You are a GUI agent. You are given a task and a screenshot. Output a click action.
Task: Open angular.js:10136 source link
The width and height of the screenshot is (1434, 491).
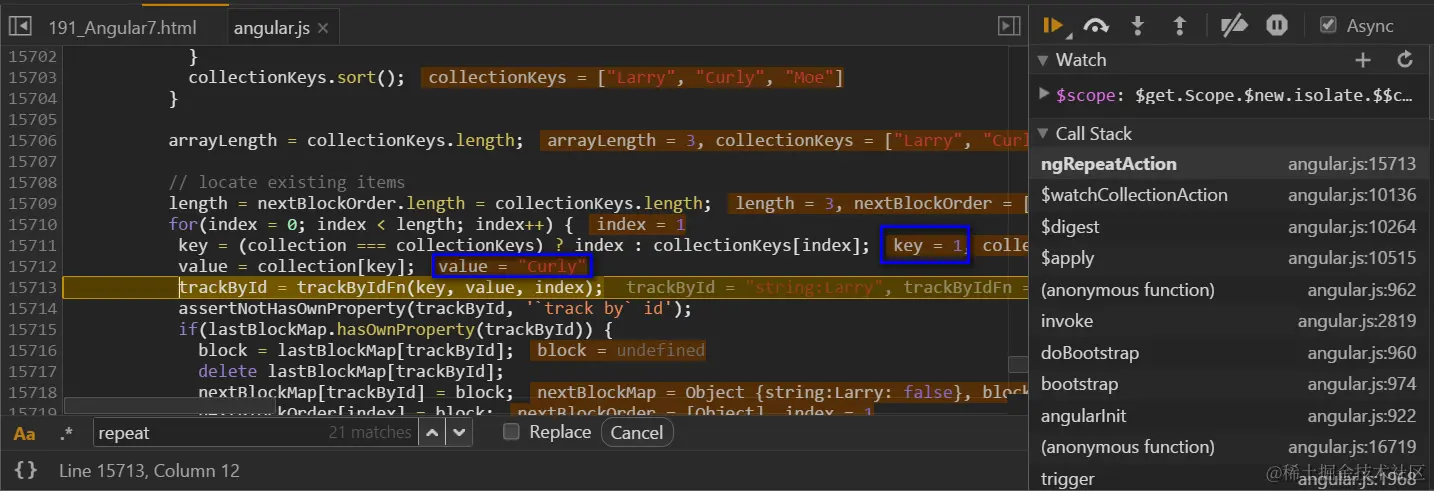[x=1352, y=195]
